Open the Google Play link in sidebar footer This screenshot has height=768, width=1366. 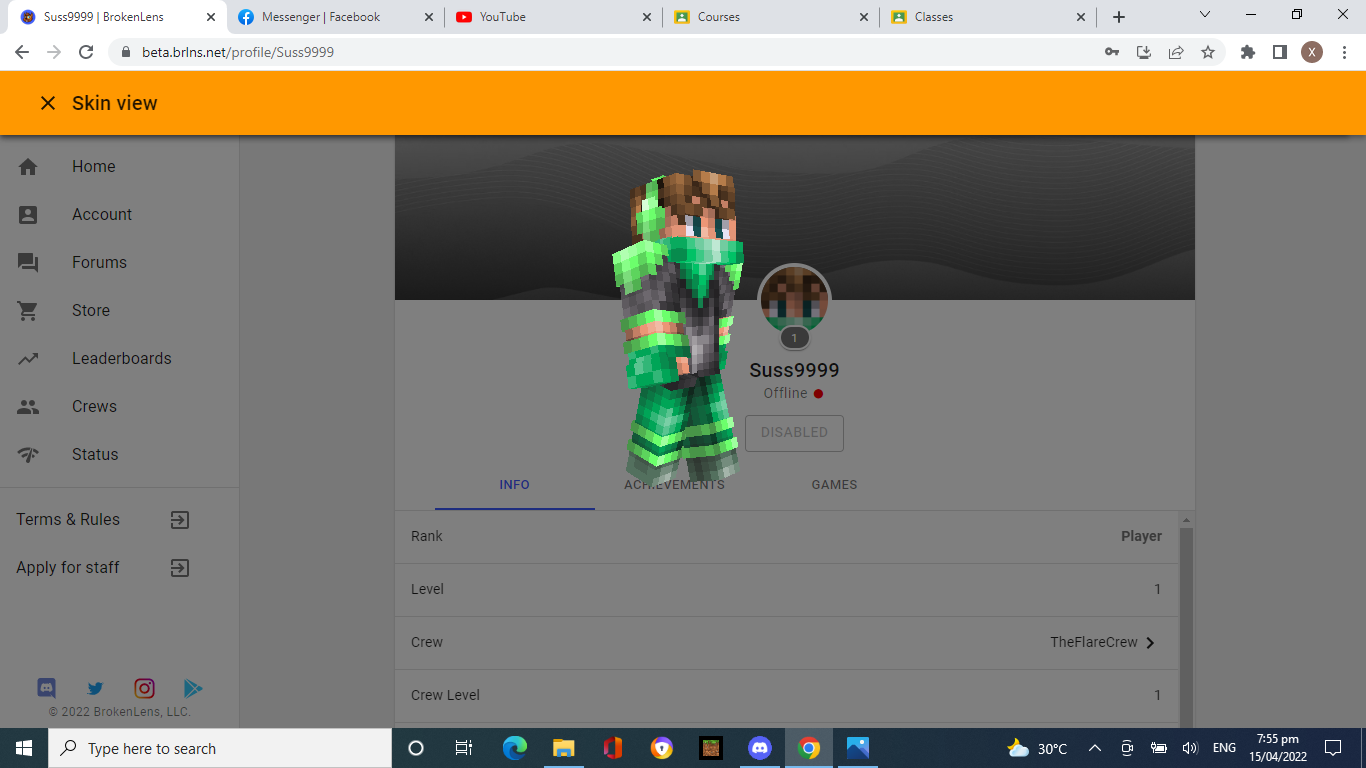coord(193,688)
